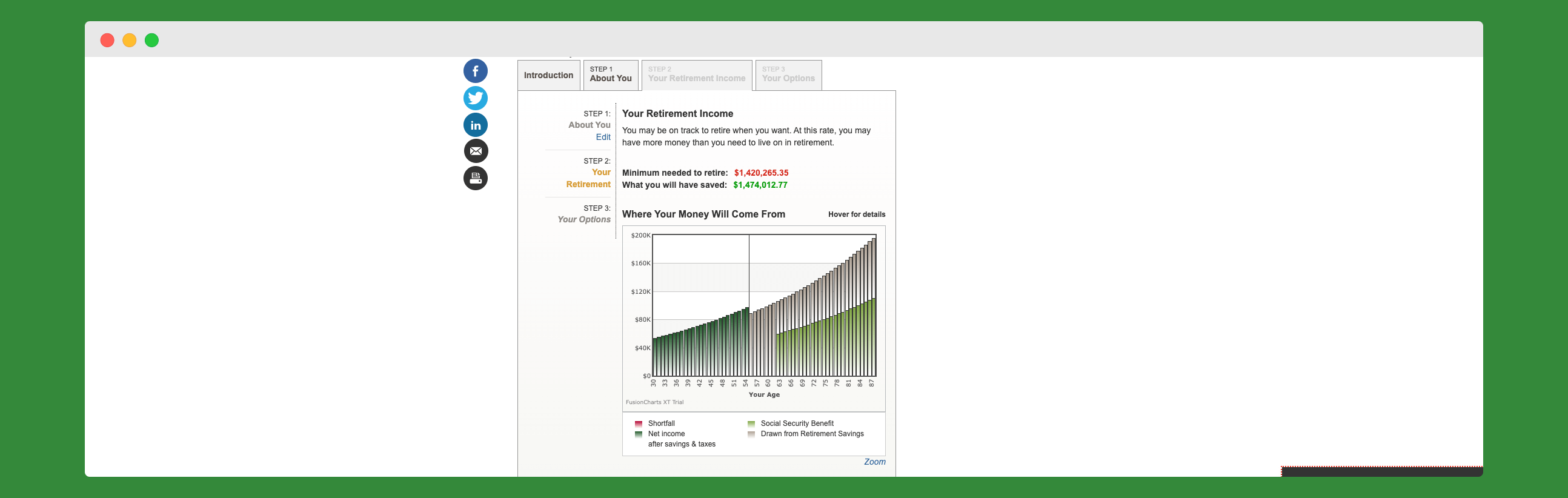Open the email share icon

(476, 151)
